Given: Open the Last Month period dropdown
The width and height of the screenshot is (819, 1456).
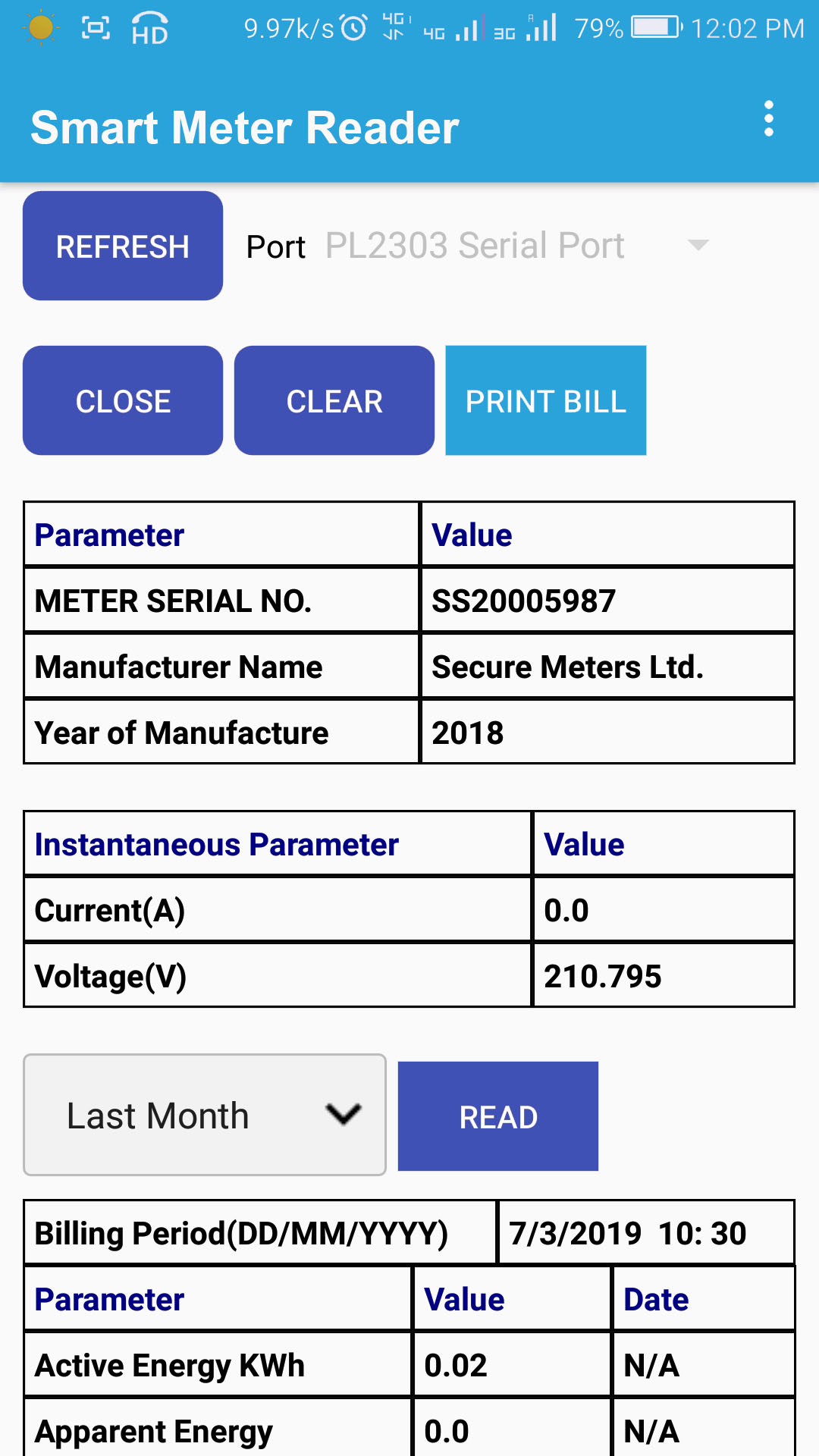Looking at the screenshot, I should point(204,1115).
